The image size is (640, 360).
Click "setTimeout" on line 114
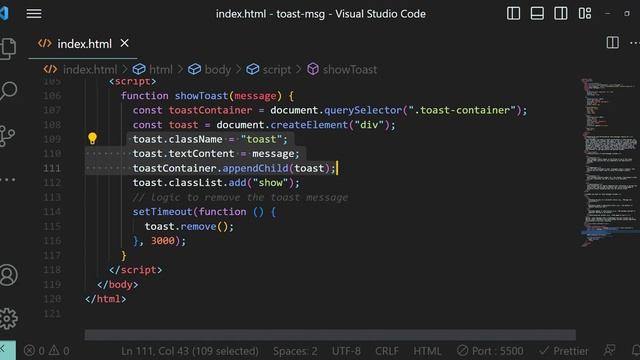[x=162, y=212]
